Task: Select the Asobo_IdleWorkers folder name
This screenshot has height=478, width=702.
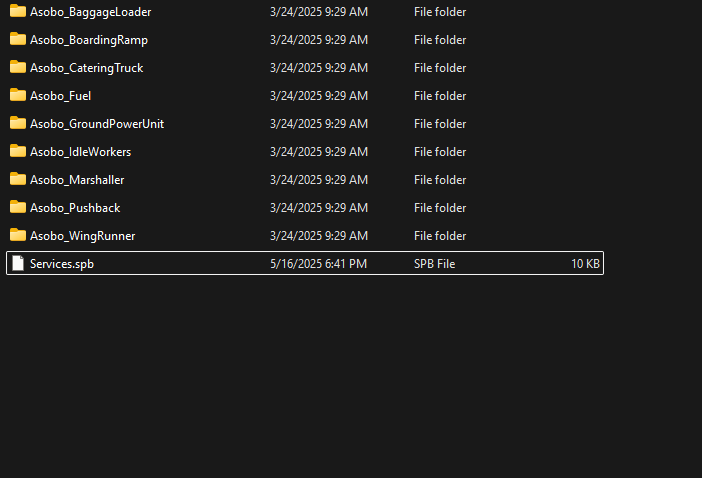Action: (81, 152)
